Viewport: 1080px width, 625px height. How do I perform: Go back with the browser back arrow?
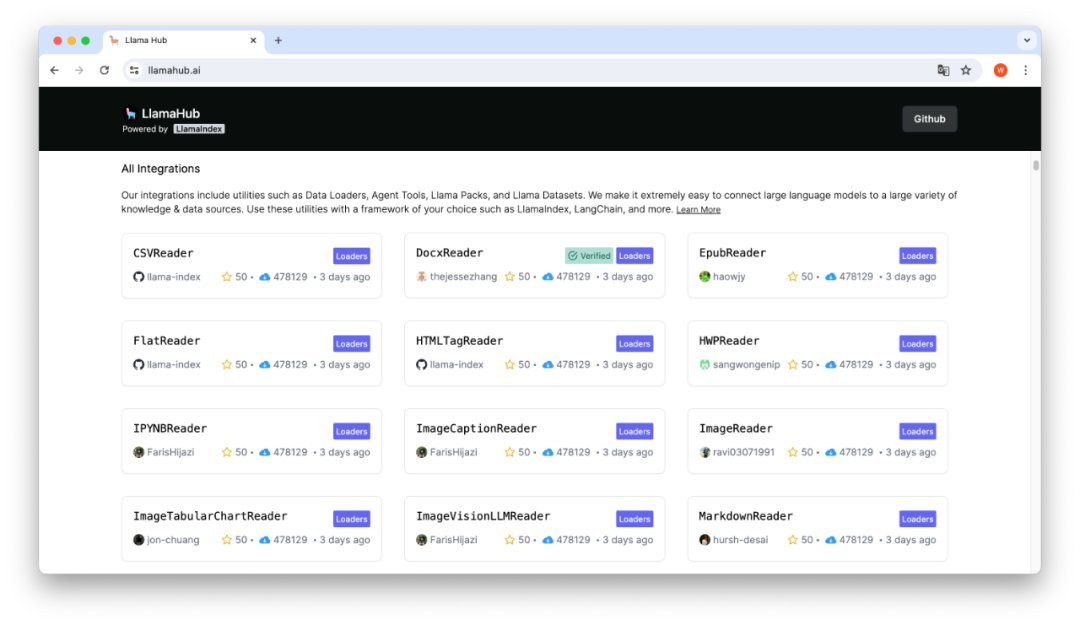(54, 70)
